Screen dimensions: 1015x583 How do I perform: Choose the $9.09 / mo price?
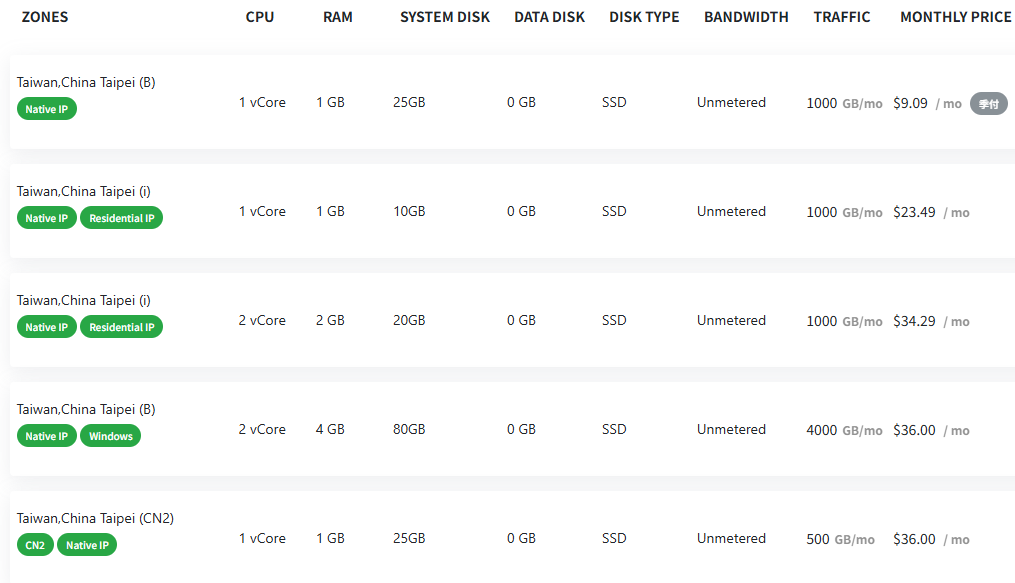click(927, 104)
